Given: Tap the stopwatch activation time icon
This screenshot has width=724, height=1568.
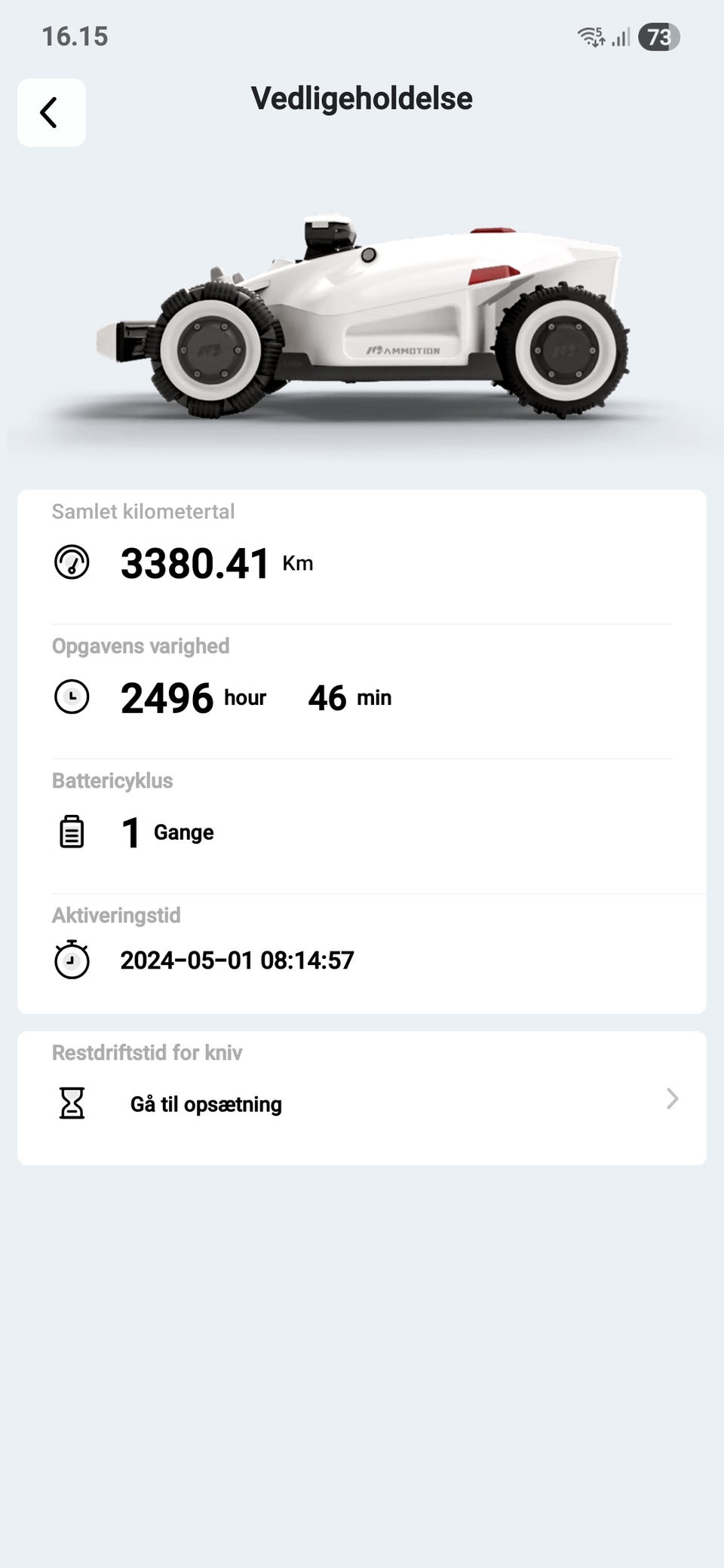Looking at the screenshot, I should (72, 960).
